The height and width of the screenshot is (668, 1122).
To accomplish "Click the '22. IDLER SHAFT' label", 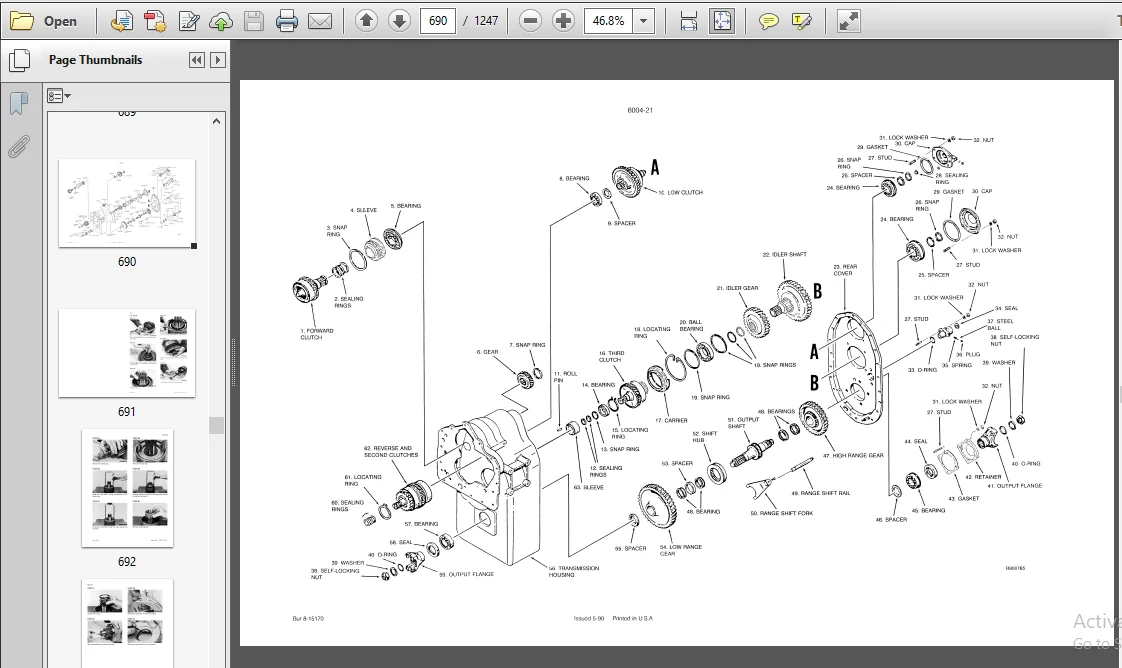I will coord(784,255).
